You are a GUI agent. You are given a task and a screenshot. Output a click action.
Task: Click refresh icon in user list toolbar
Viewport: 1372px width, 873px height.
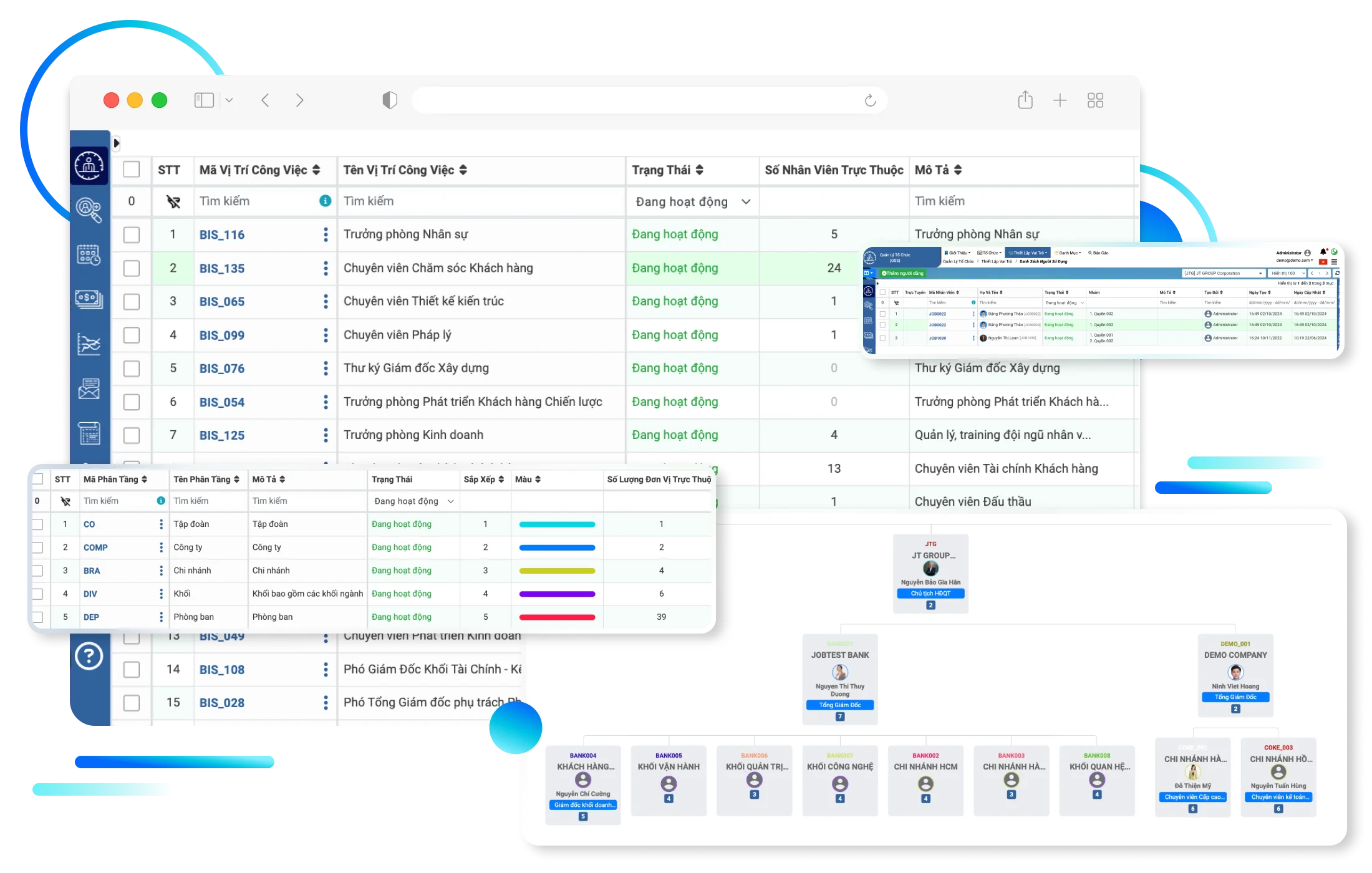(x=1336, y=273)
